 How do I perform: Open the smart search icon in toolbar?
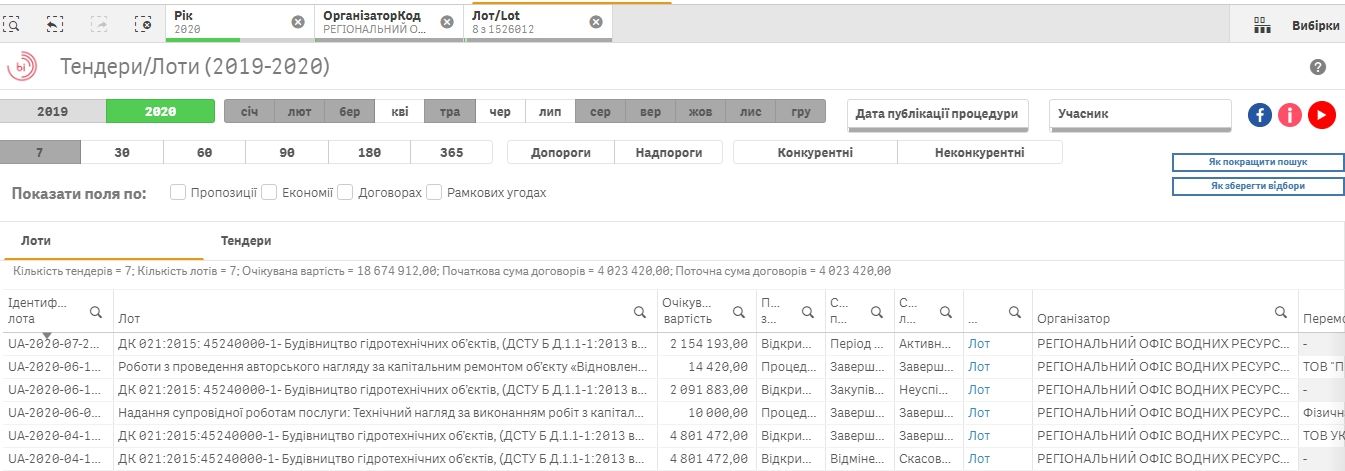tap(12, 22)
